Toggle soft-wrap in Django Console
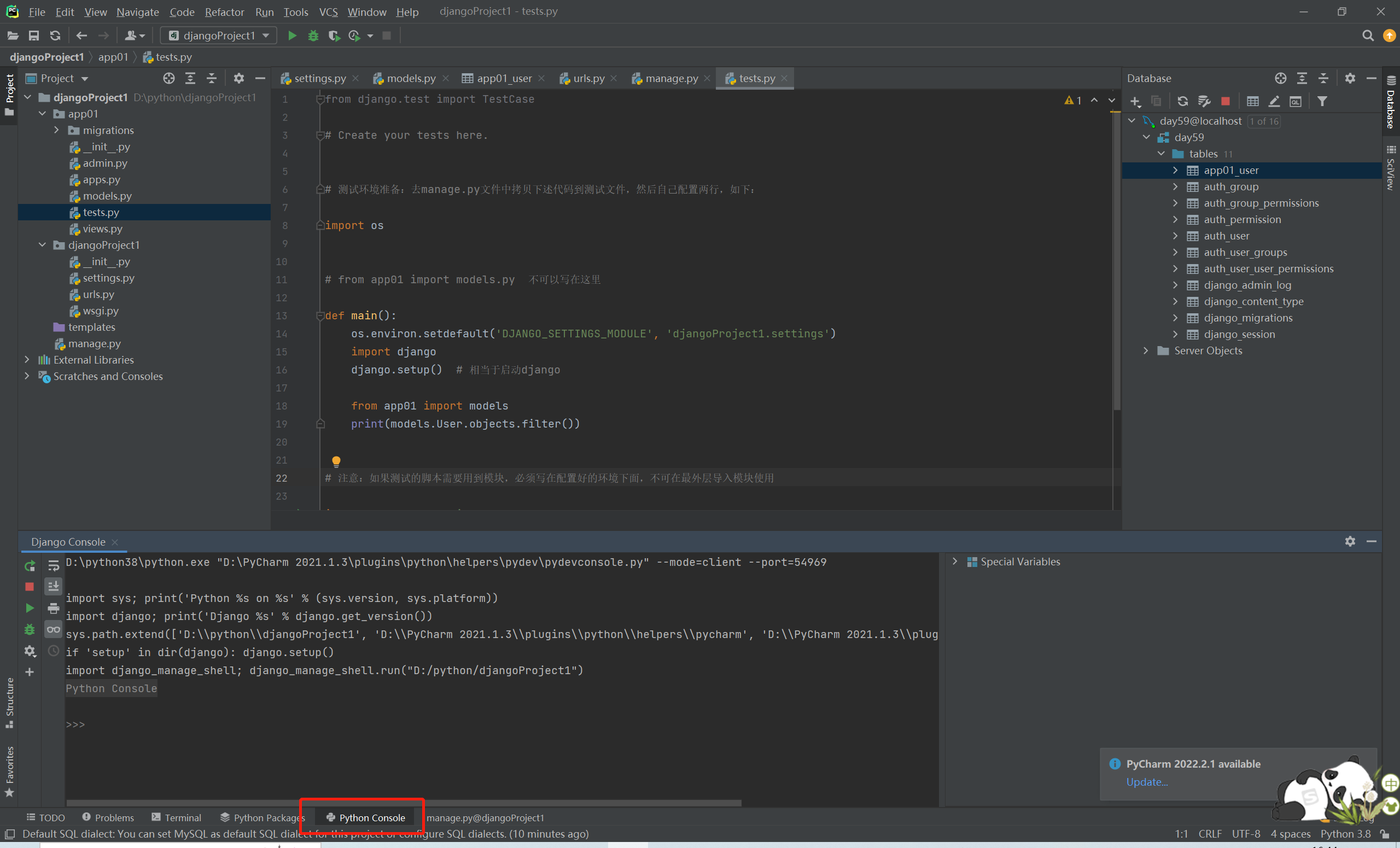 [54, 566]
